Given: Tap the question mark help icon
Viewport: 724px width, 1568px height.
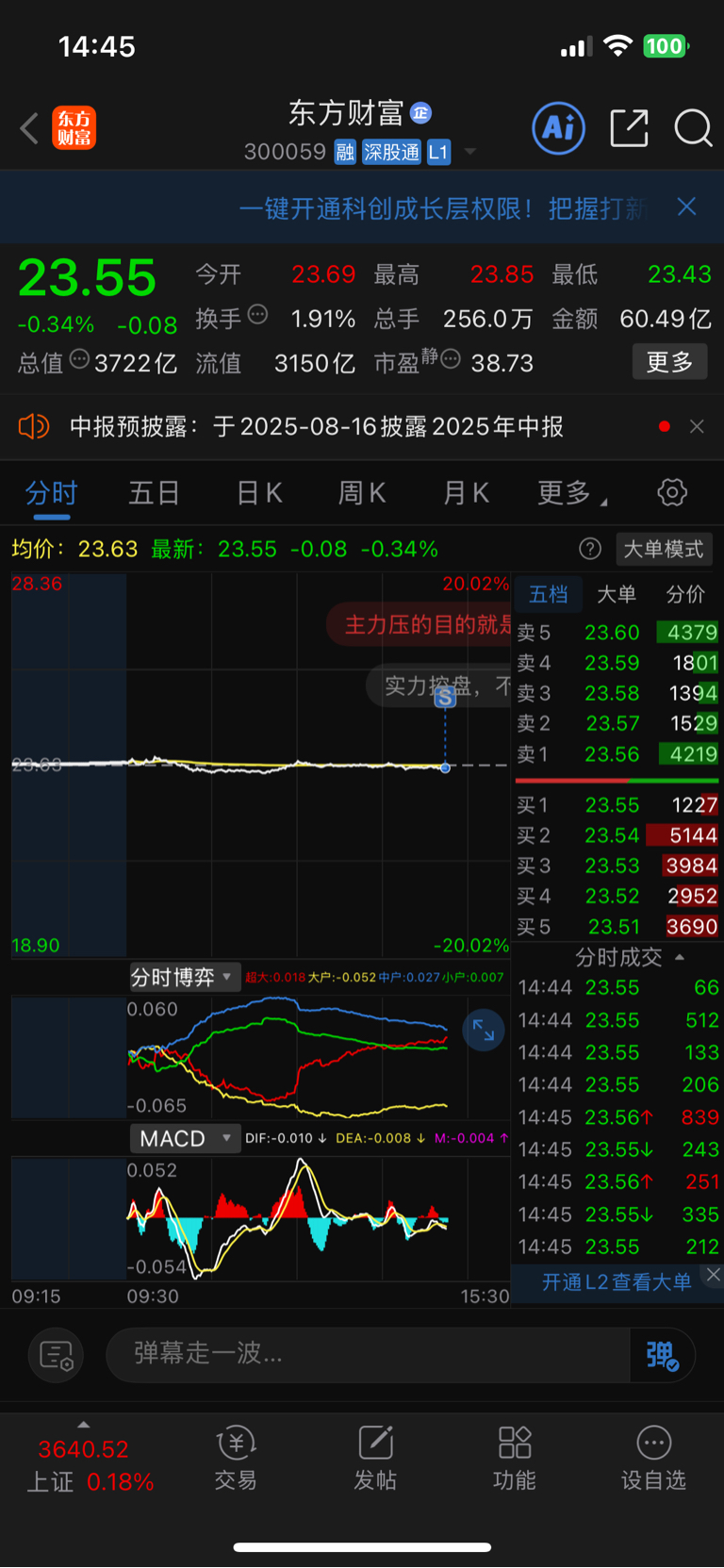Looking at the screenshot, I should 590,549.
